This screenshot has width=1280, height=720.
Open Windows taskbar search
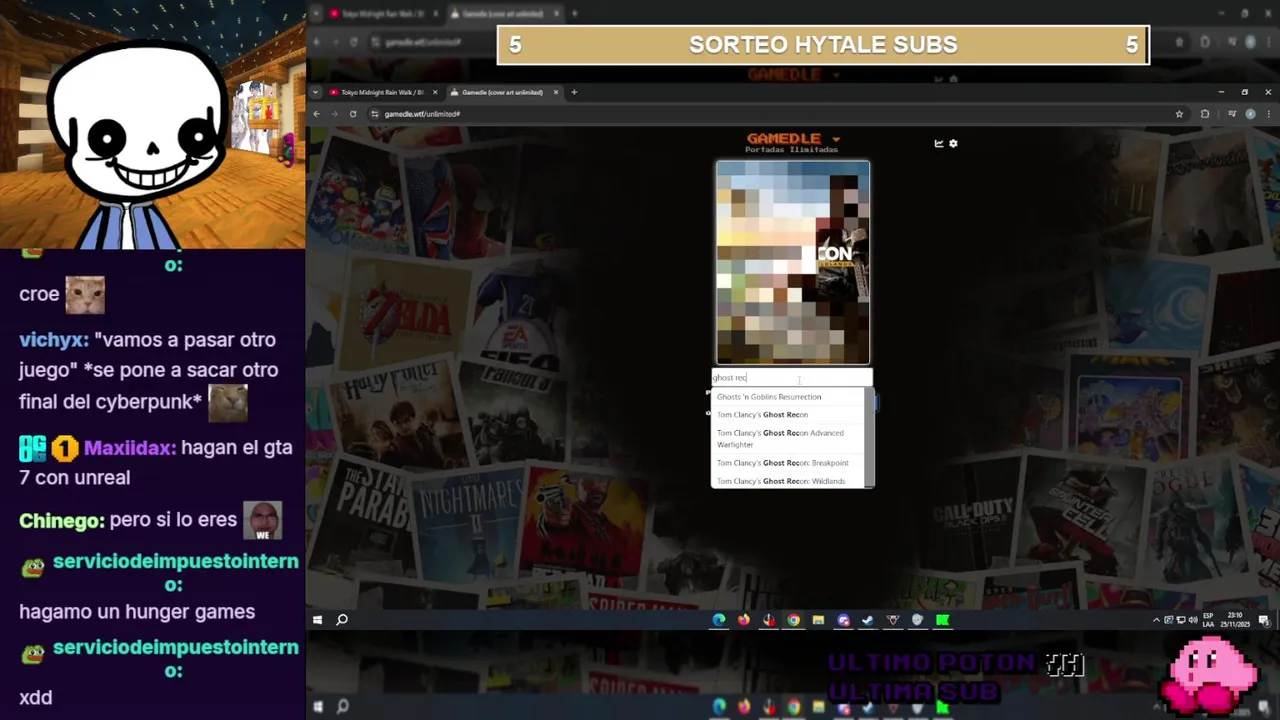pyautogui.click(x=342, y=620)
